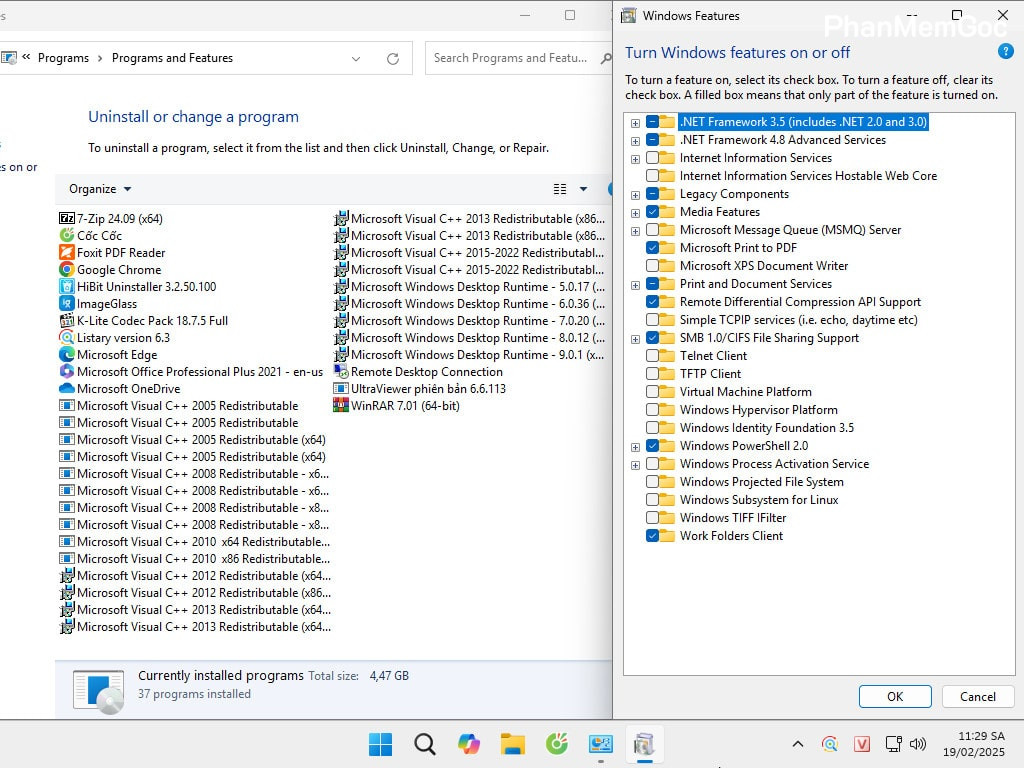Click the UltraViewer 6.6.113 entry icon
The width and height of the screenshot is (1024, 768).
coord(339,388)
